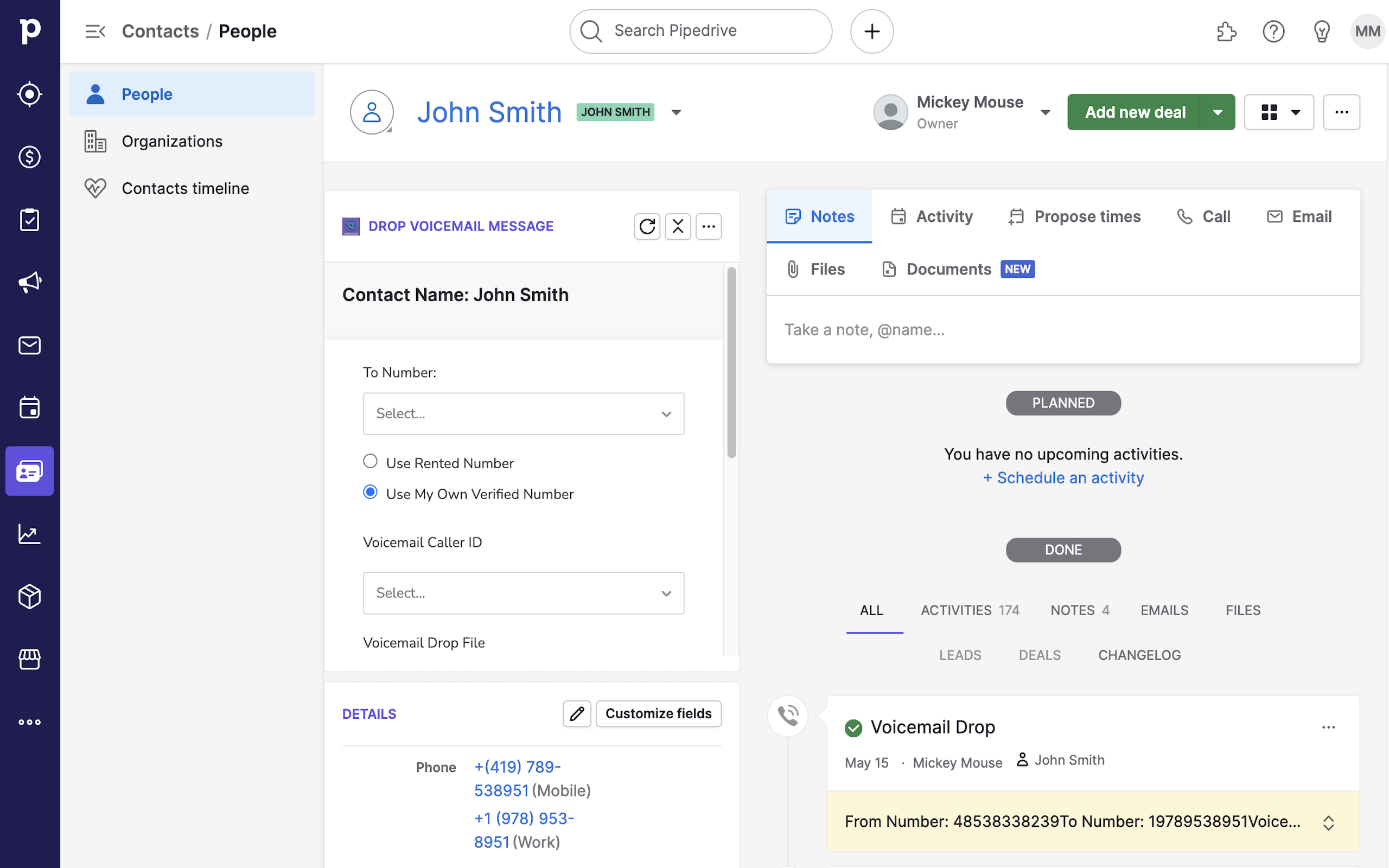Open Activities calendar icon in sidebar
This screenshot has height=868, width=1389.
click(30, 408)
